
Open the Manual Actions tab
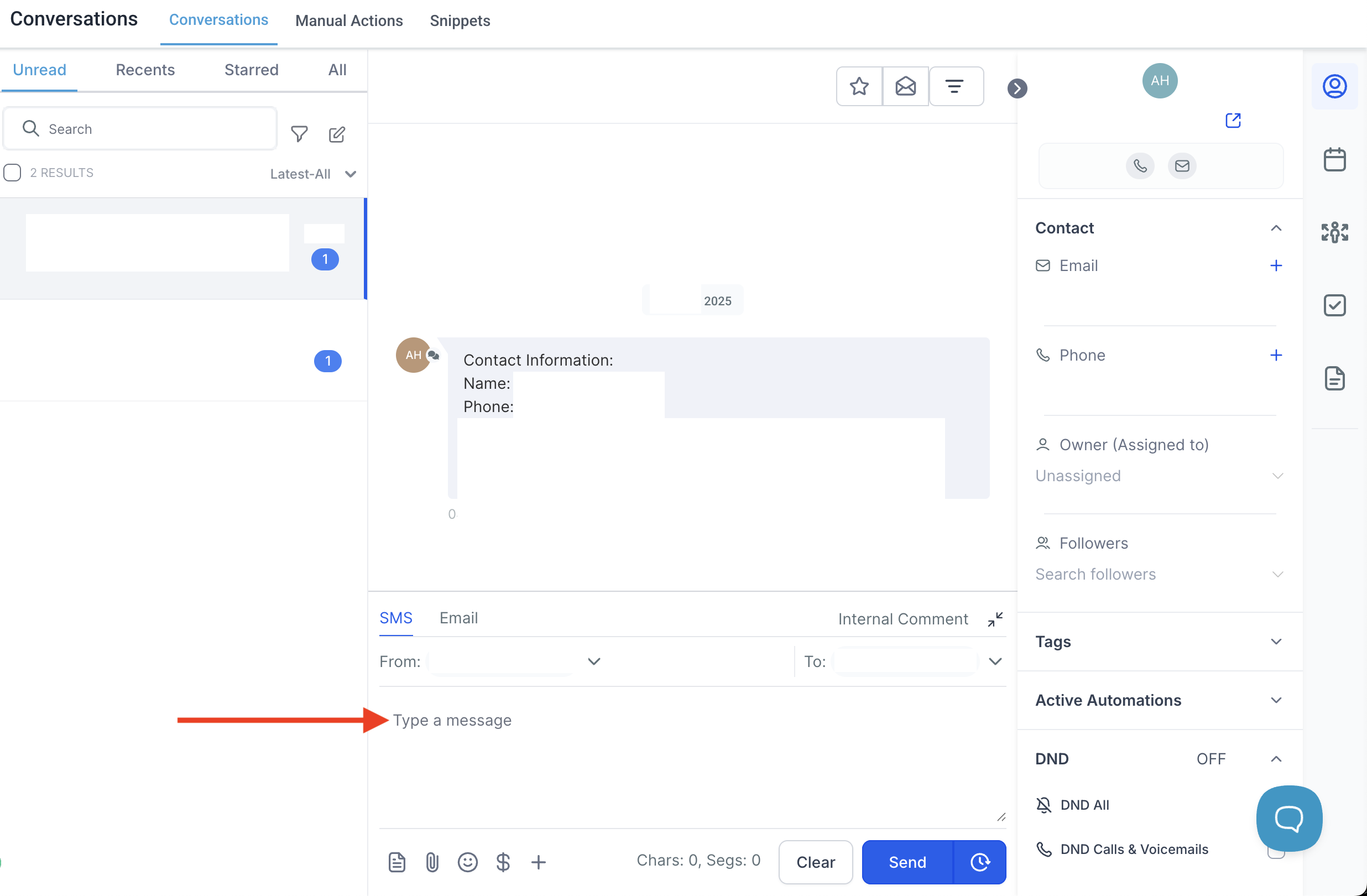348,20
